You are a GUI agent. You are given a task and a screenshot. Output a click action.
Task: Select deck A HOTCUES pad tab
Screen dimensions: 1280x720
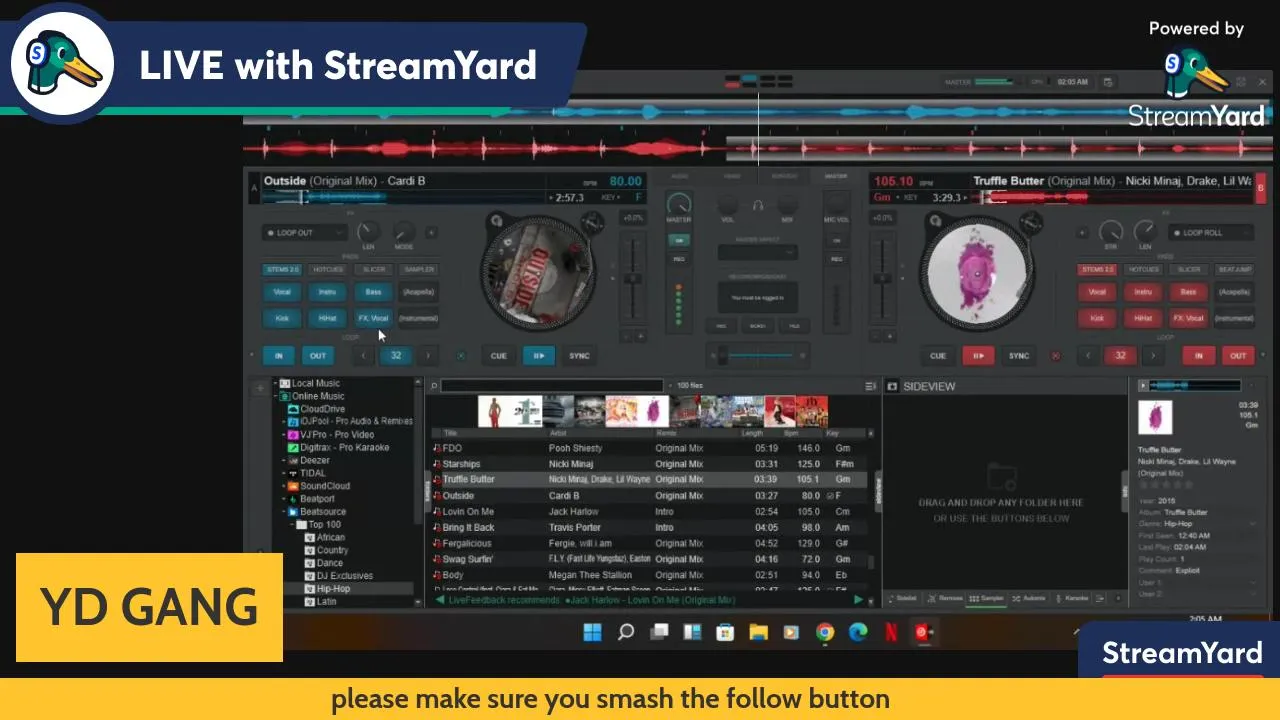coord(328,269)
